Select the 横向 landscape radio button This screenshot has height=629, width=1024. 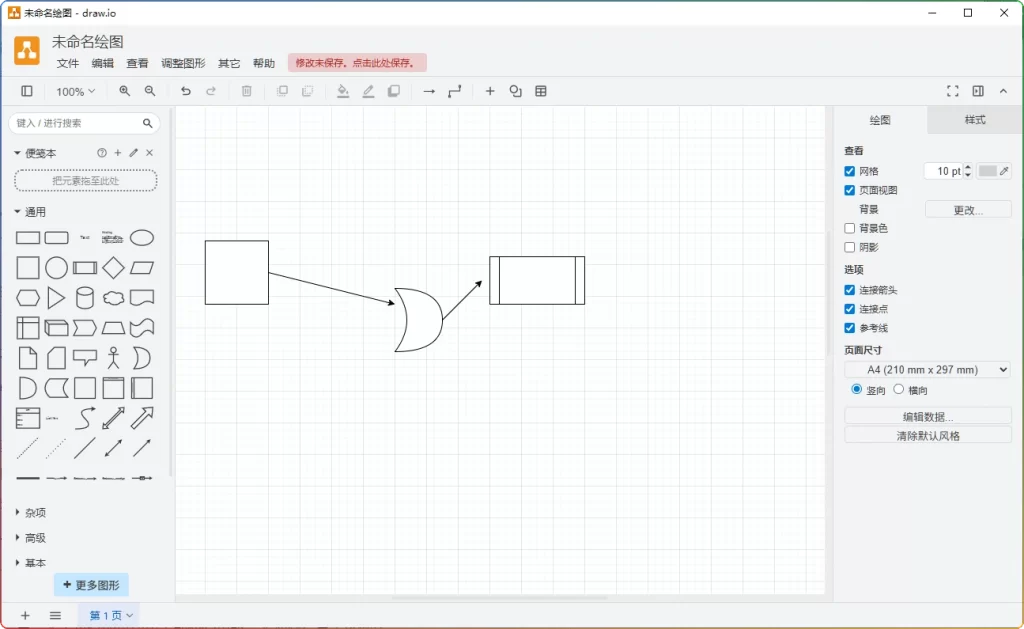coord(898,390)
